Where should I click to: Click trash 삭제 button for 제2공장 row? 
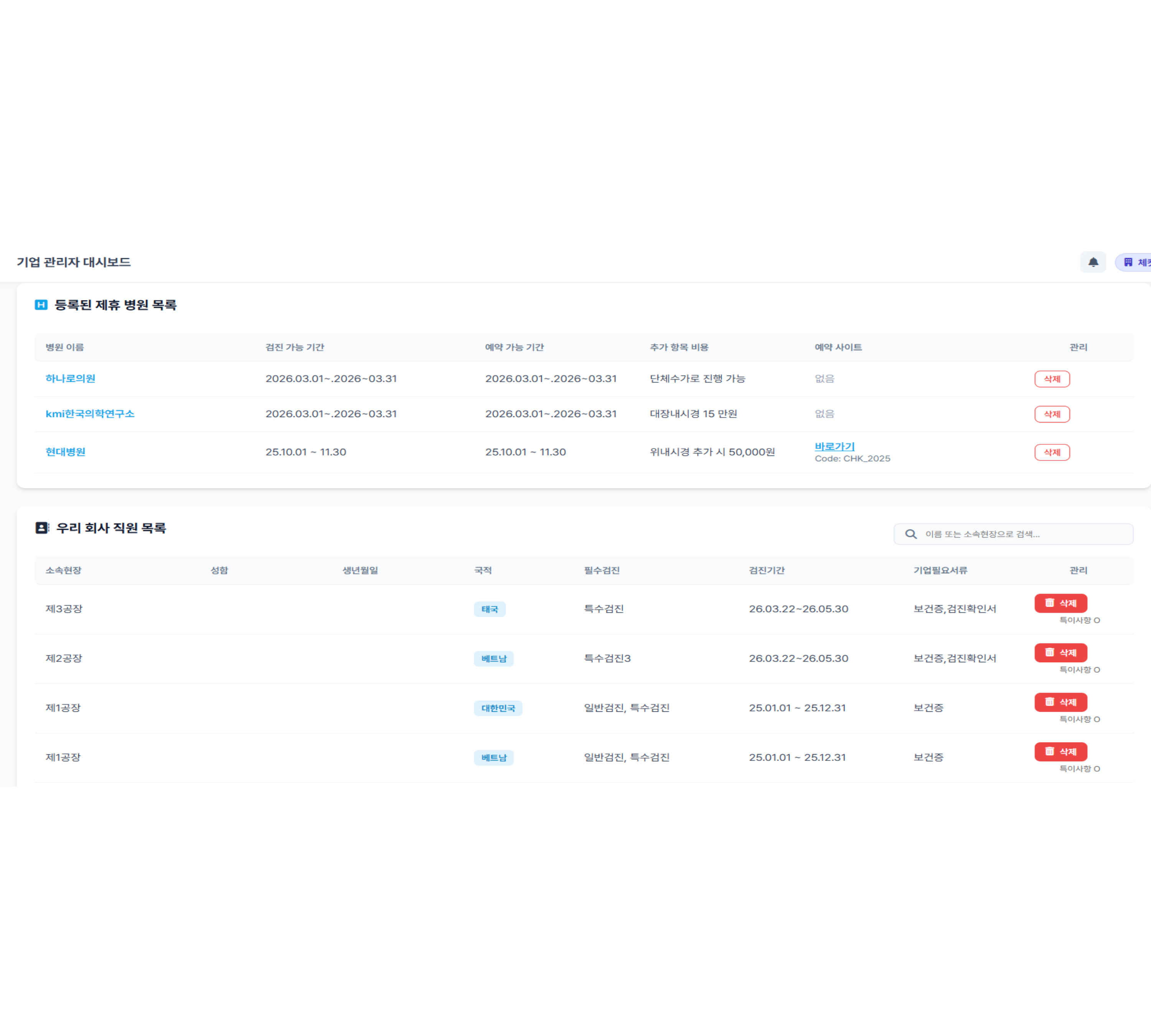click(x=1060, y=652)
